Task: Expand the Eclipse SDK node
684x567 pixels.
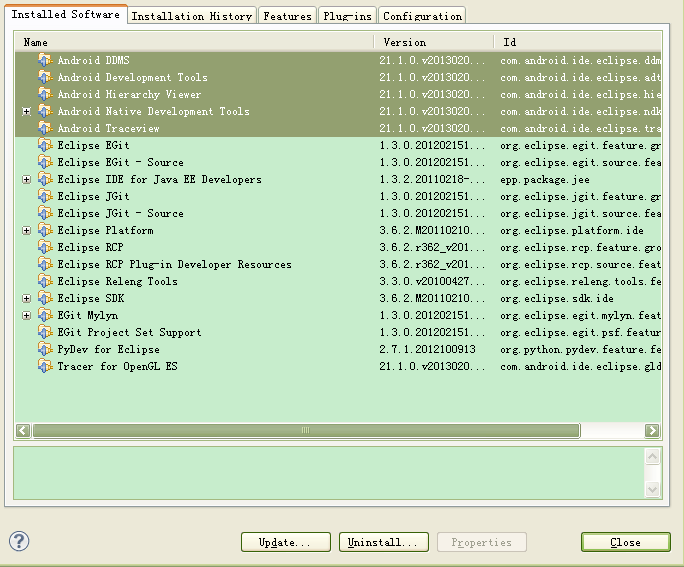Action: coord(27,299)
